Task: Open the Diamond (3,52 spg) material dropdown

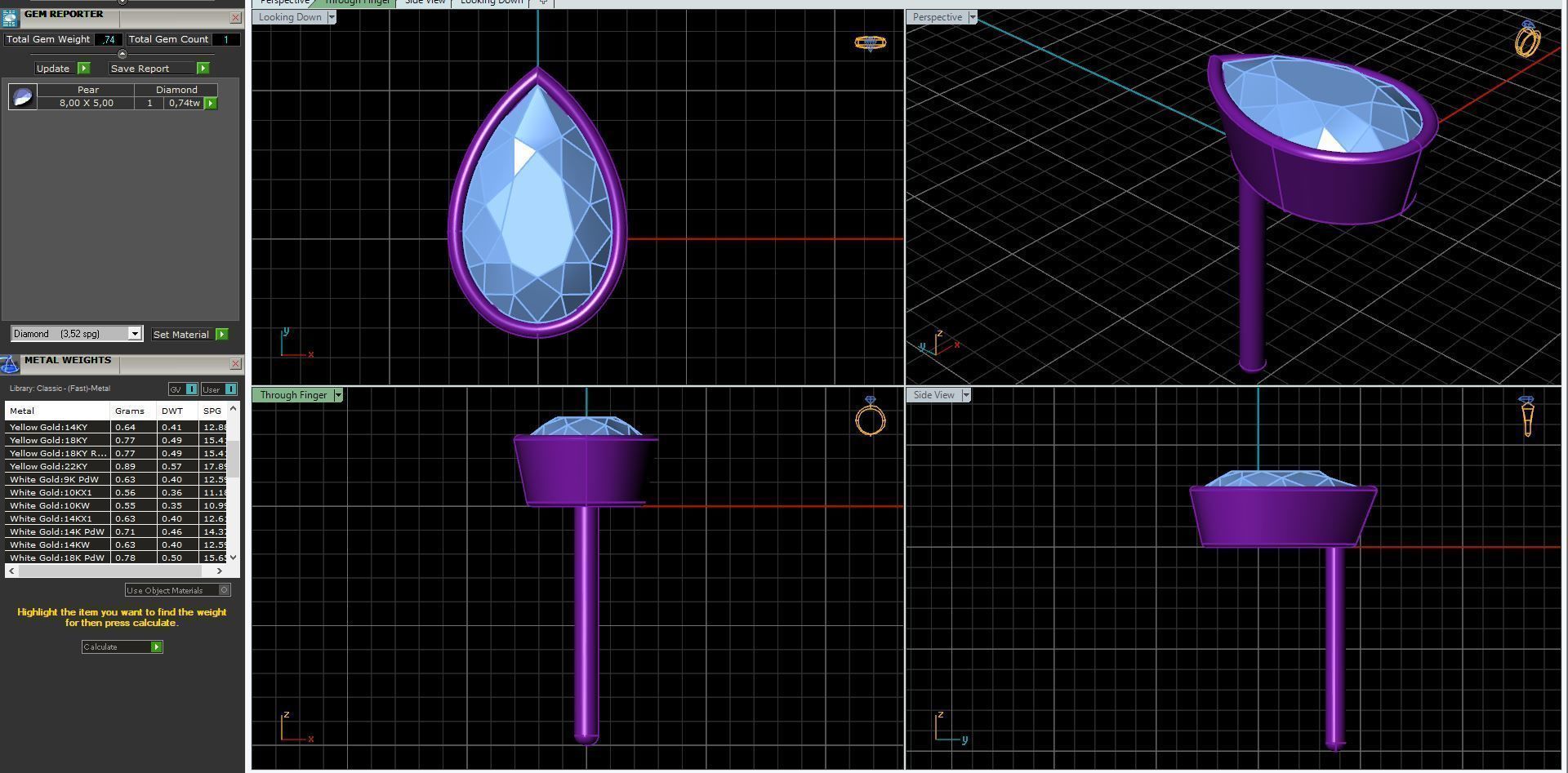Action: click(135, 334)
